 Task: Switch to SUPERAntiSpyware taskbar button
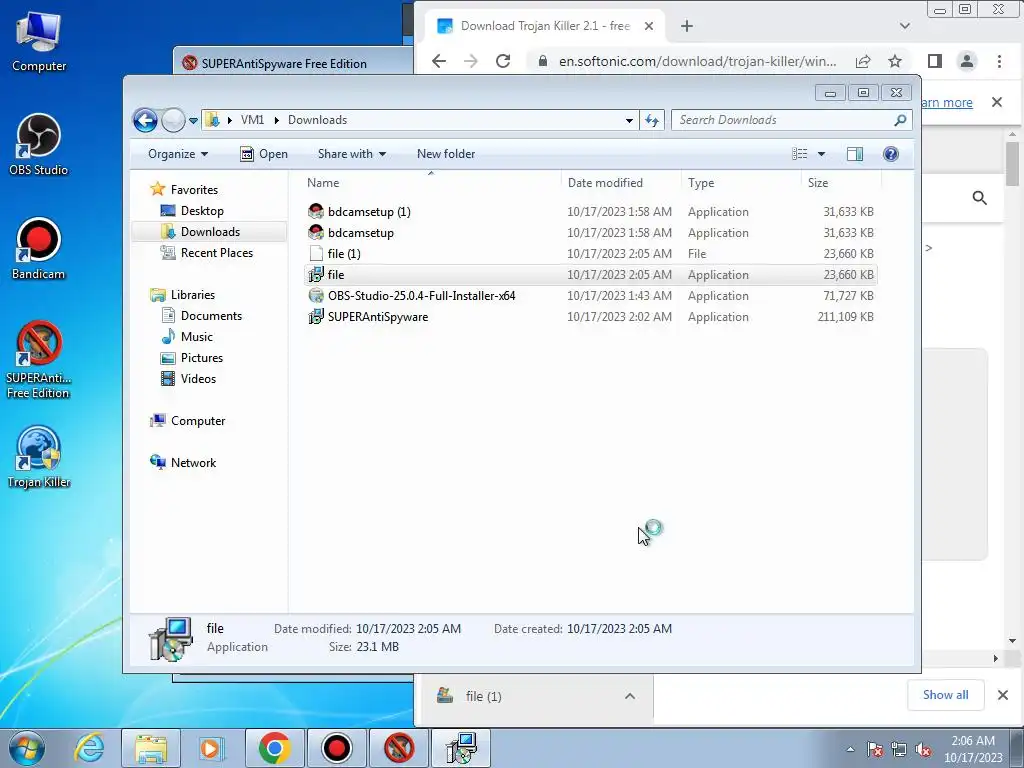[x=399, y=748]
